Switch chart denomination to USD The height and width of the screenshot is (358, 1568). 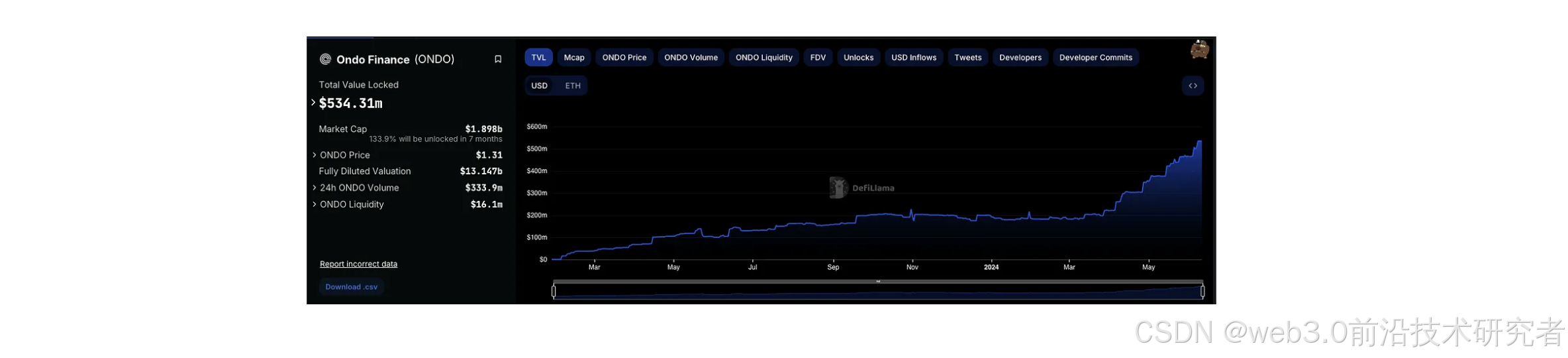540,86
